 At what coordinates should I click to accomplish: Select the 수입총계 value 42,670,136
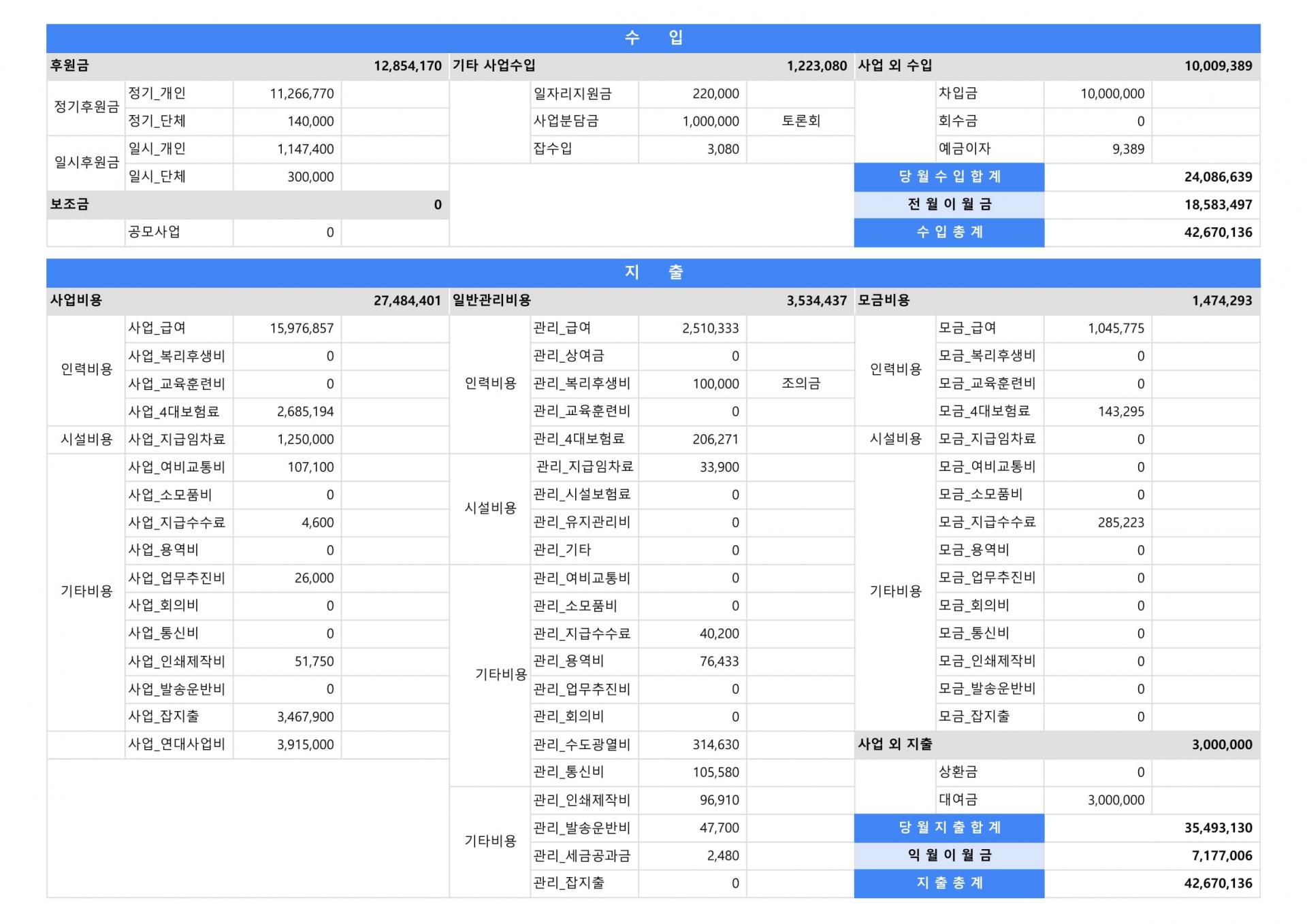pos(1218,233)
